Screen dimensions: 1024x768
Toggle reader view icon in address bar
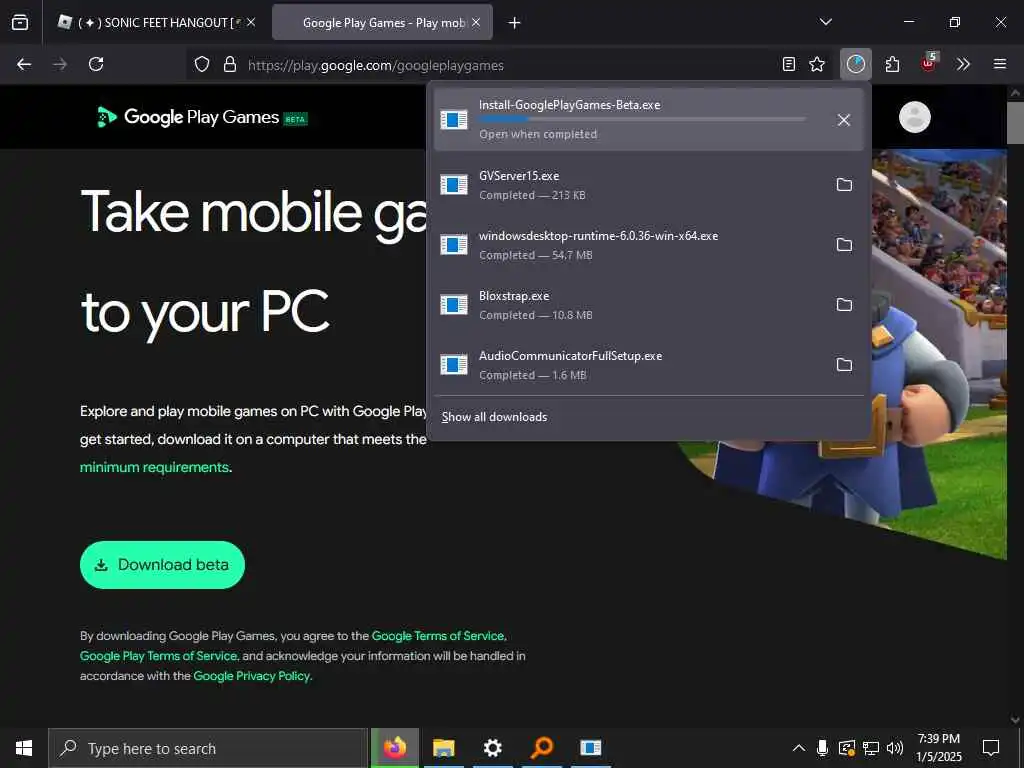point(789,64)
